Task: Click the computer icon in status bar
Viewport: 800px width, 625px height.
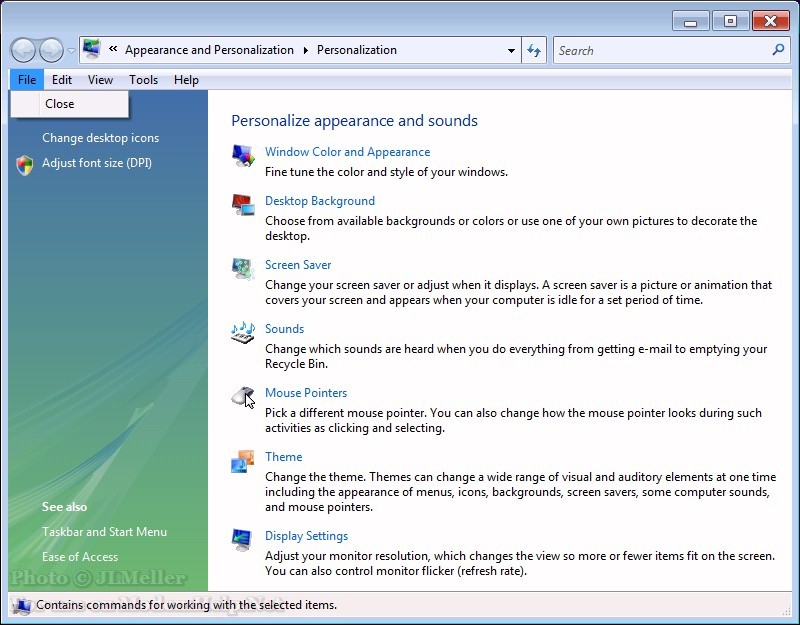Action: click(22, 605)
